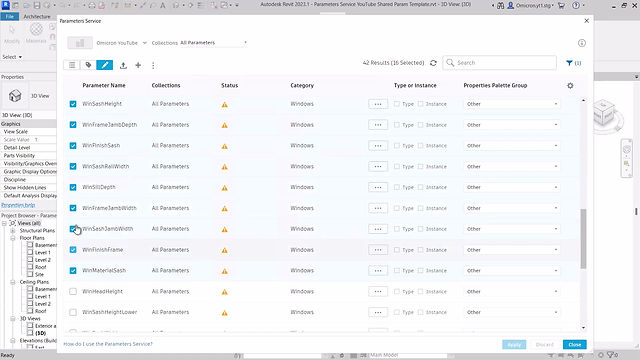Open the Properties help link
640x360 pixels.
(18, 205)
